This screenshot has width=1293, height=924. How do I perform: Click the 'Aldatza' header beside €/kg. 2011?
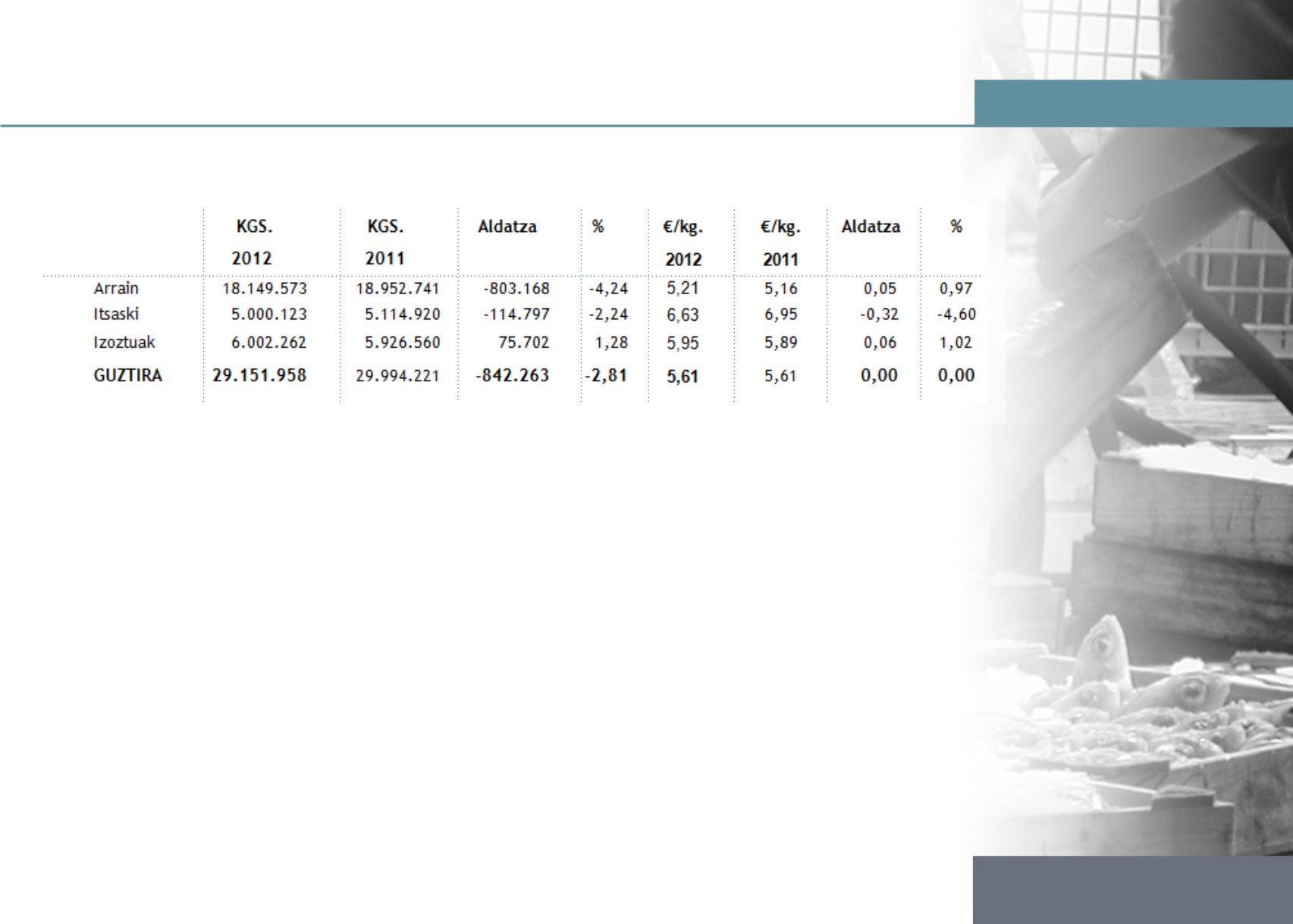pos(871,227)
